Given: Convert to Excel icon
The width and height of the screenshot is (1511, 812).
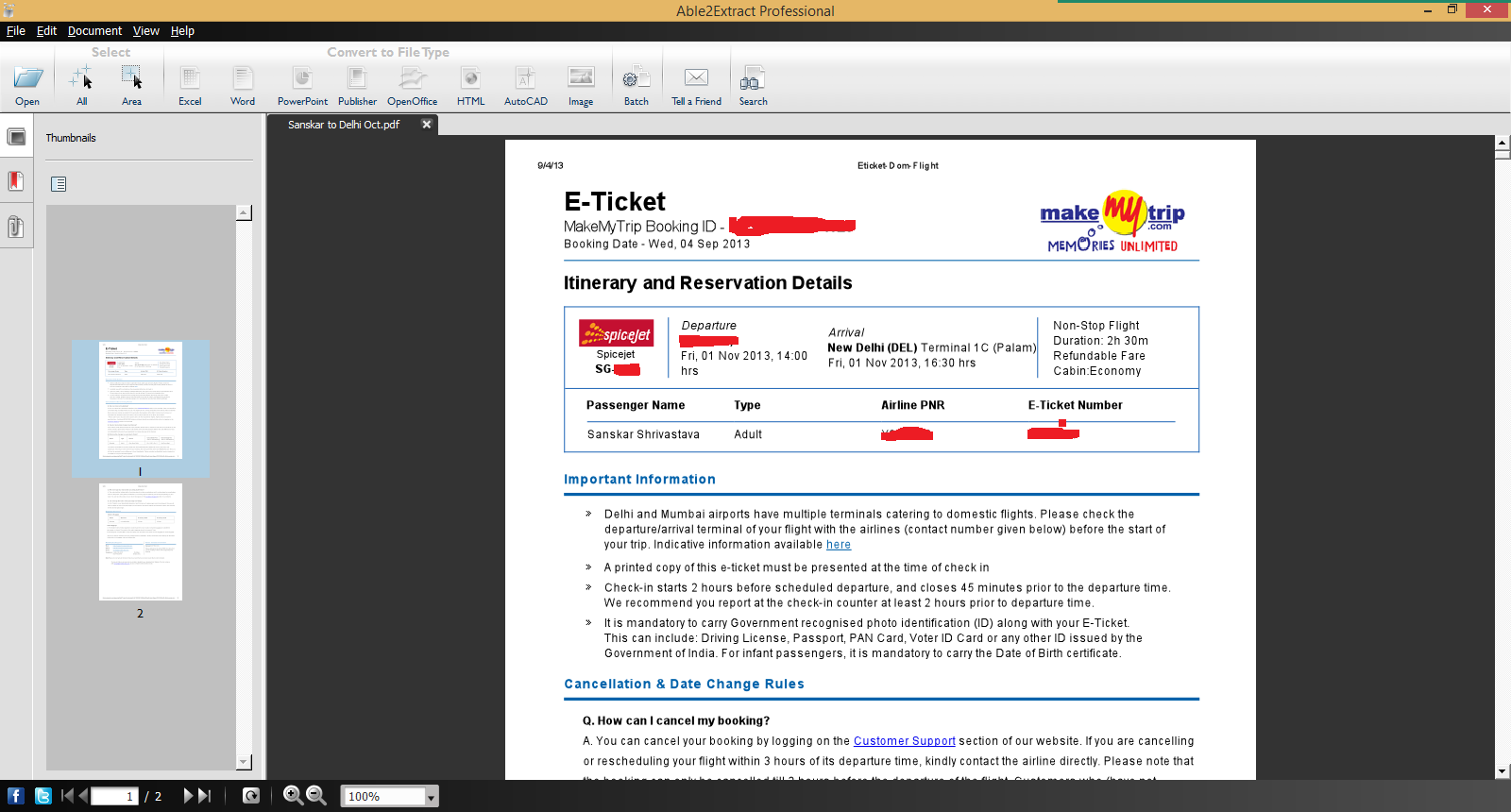Looking at the screenshot, I should [x=190, y=78].
